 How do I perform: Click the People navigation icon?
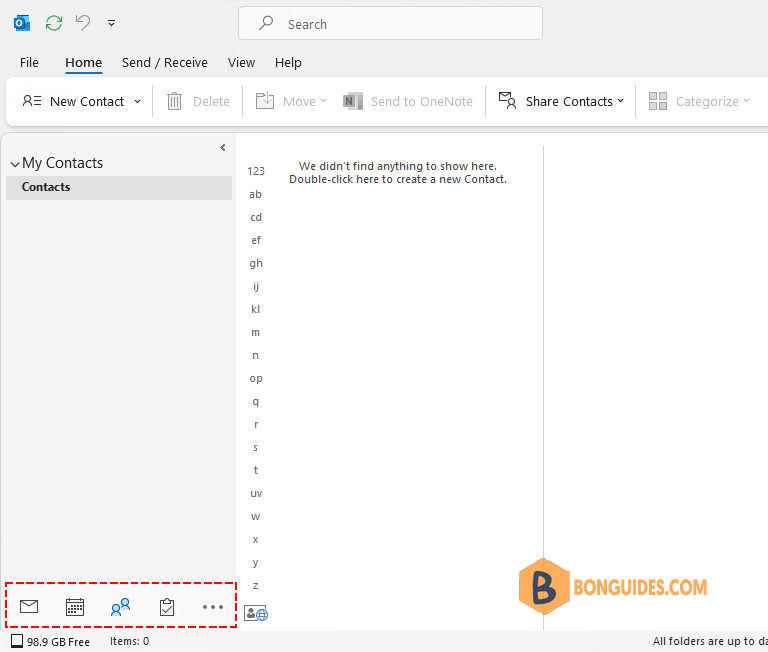click(120, 606)
